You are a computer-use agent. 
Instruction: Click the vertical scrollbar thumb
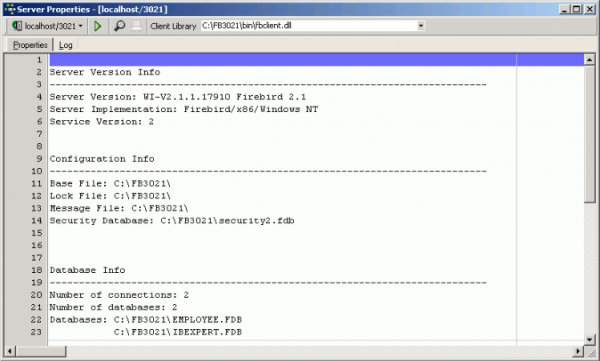point(589,134)
